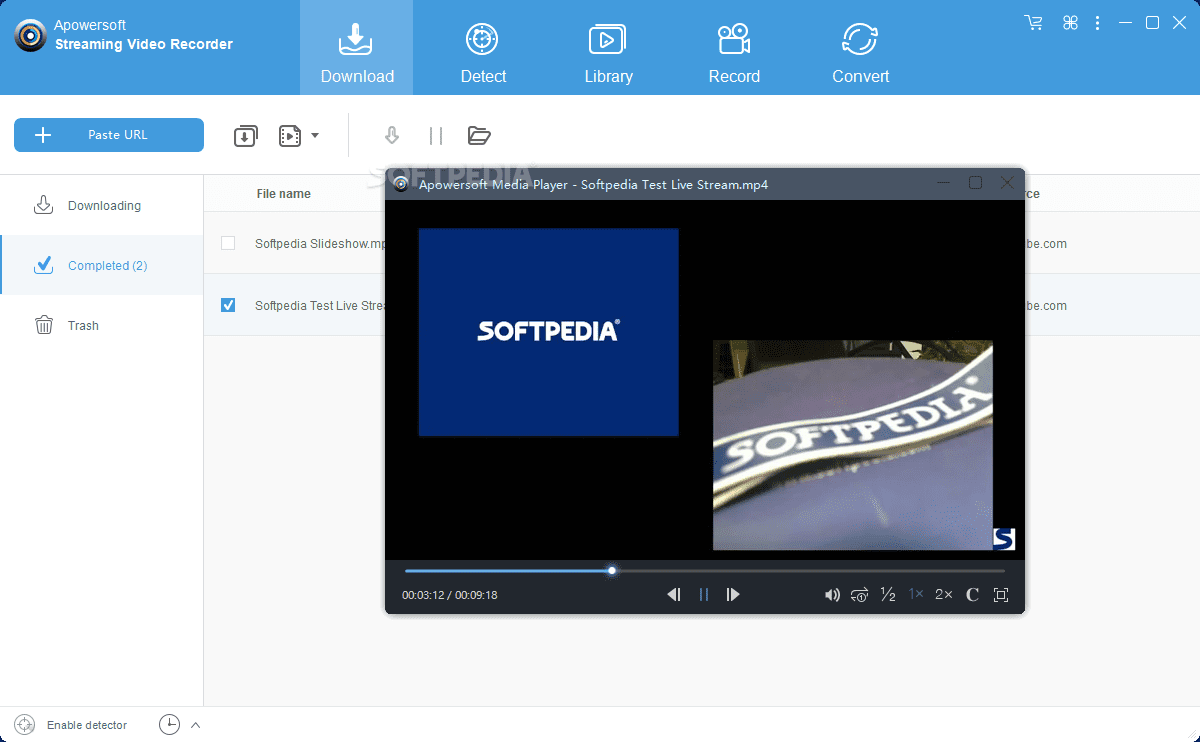
Task: Click the schedule clock icon
Action: coord(169,724)
